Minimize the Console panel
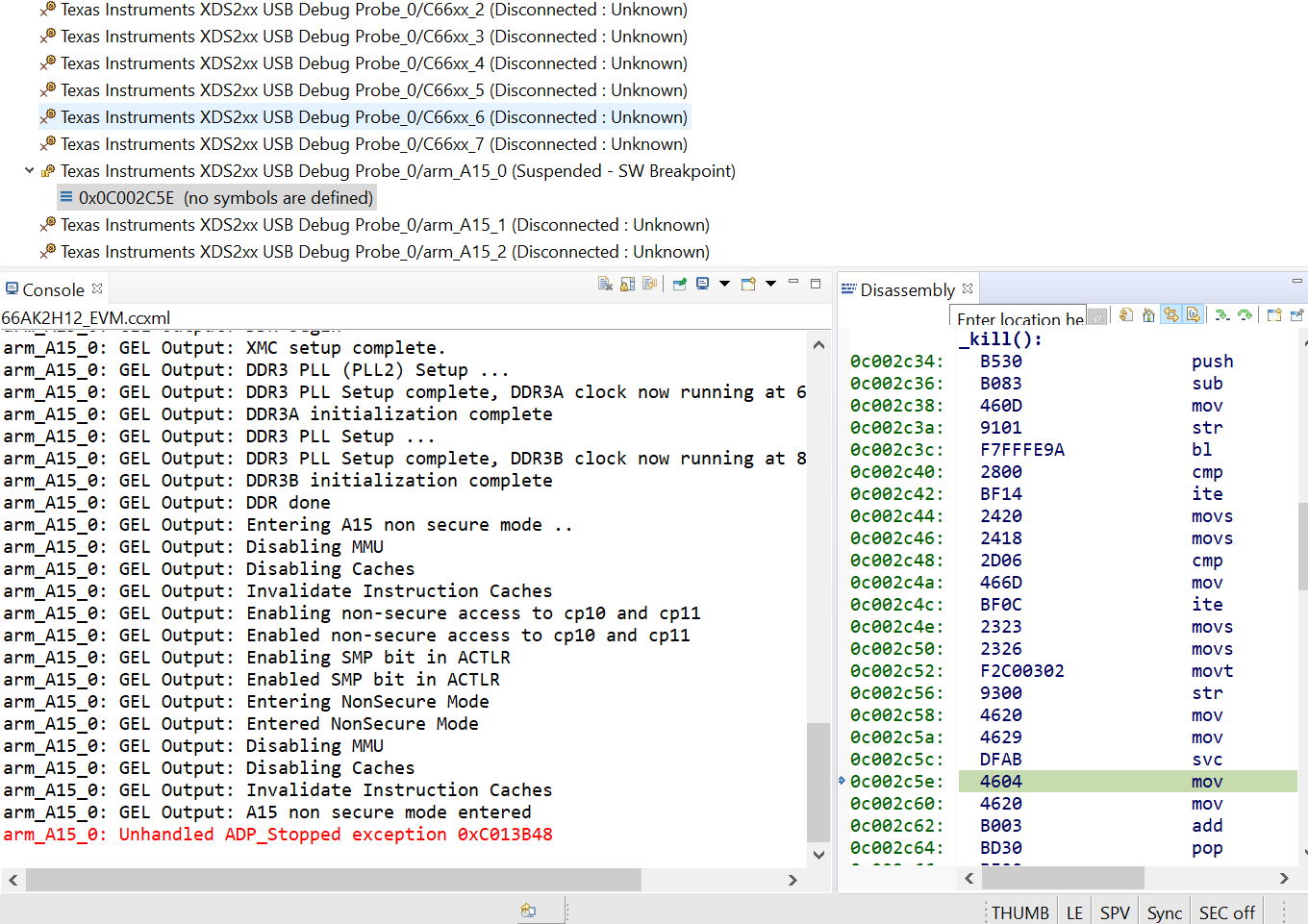Image resolution: width=1308 pixels, height=924 pixels. pos(793,282)
